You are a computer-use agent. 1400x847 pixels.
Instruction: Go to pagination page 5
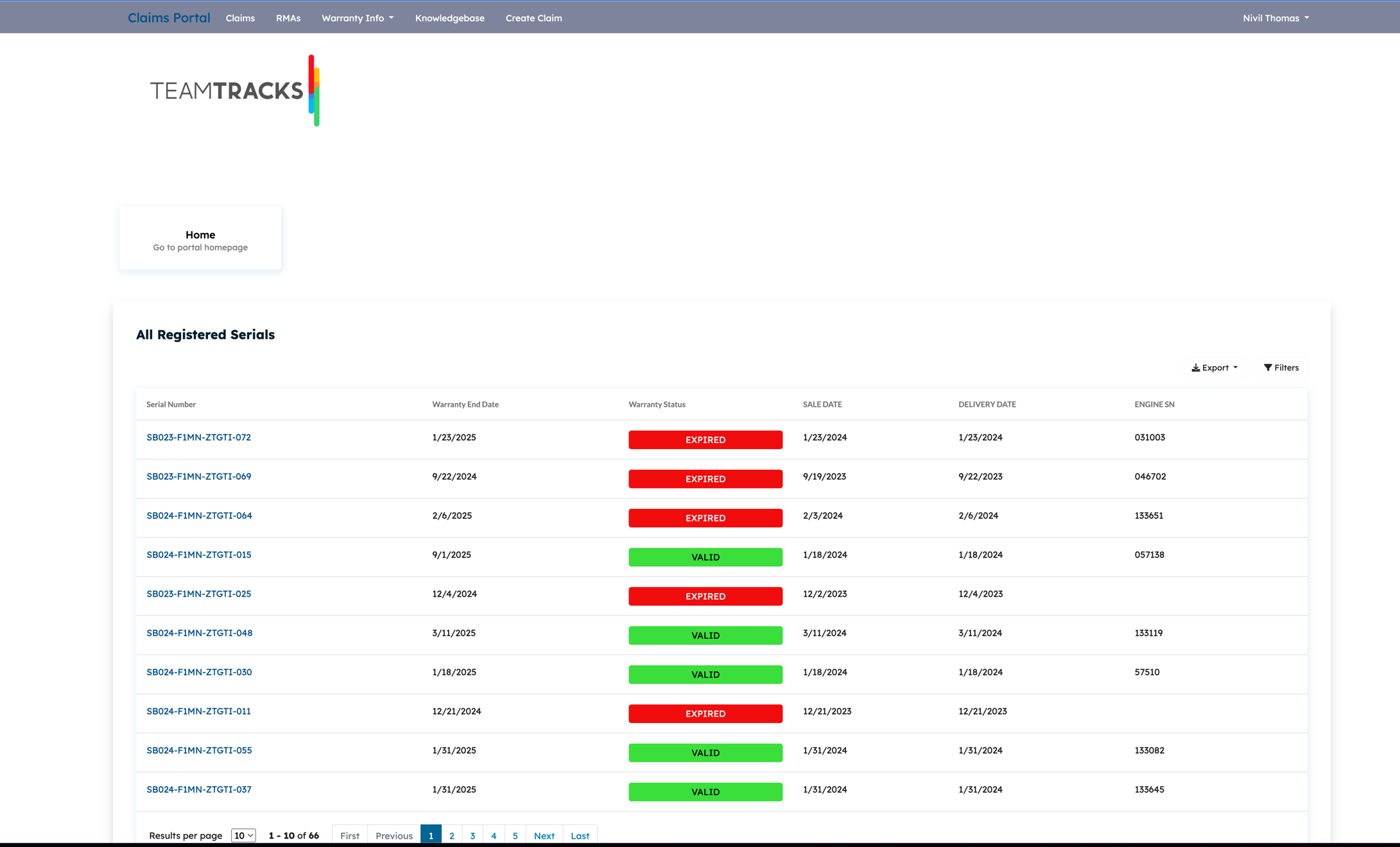(515, 835)
